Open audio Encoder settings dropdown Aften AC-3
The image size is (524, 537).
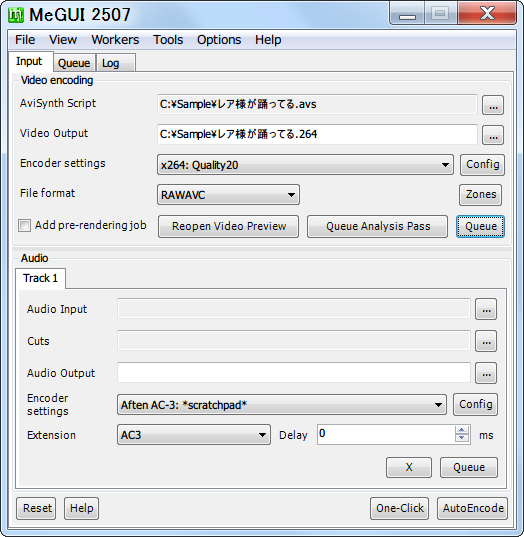(x=282, y=405)
